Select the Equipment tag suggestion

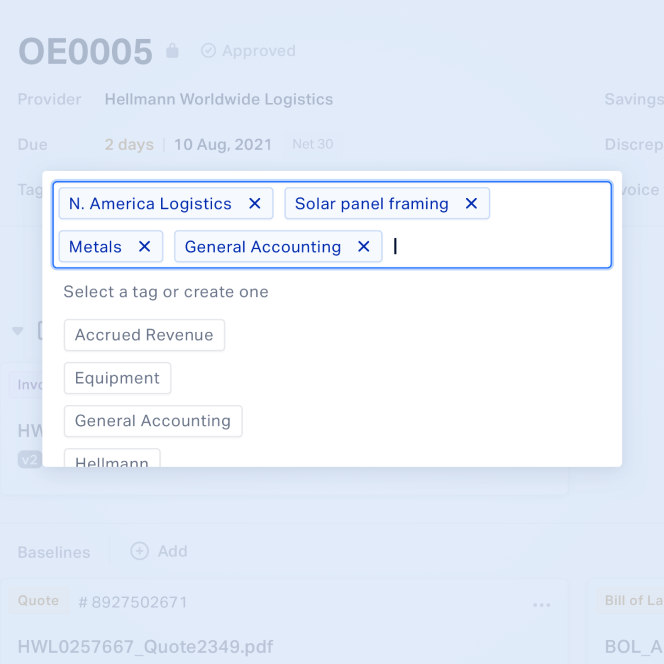point(117,378)
